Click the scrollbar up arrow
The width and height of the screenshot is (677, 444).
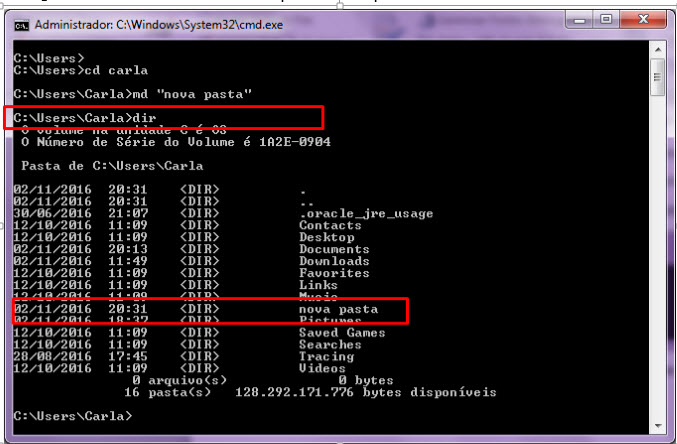pos(658,50)
